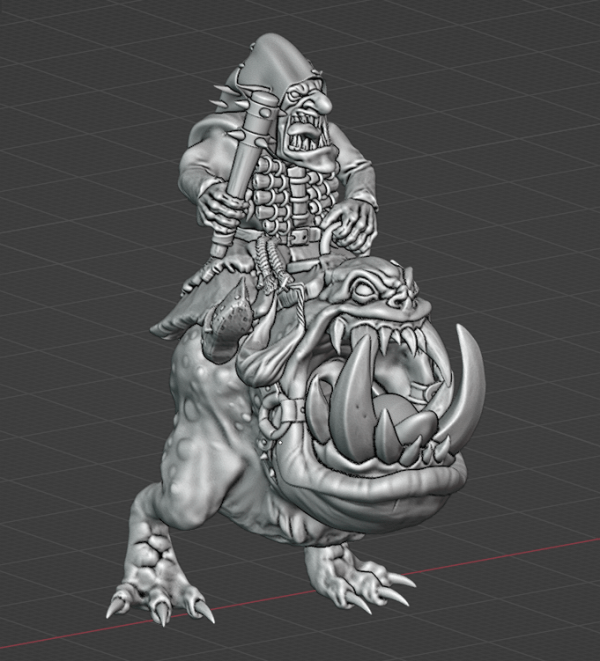The width and height of the screenshot is (600, 661).
Task: Select the beast's angry eye
Action: point(365,291)
